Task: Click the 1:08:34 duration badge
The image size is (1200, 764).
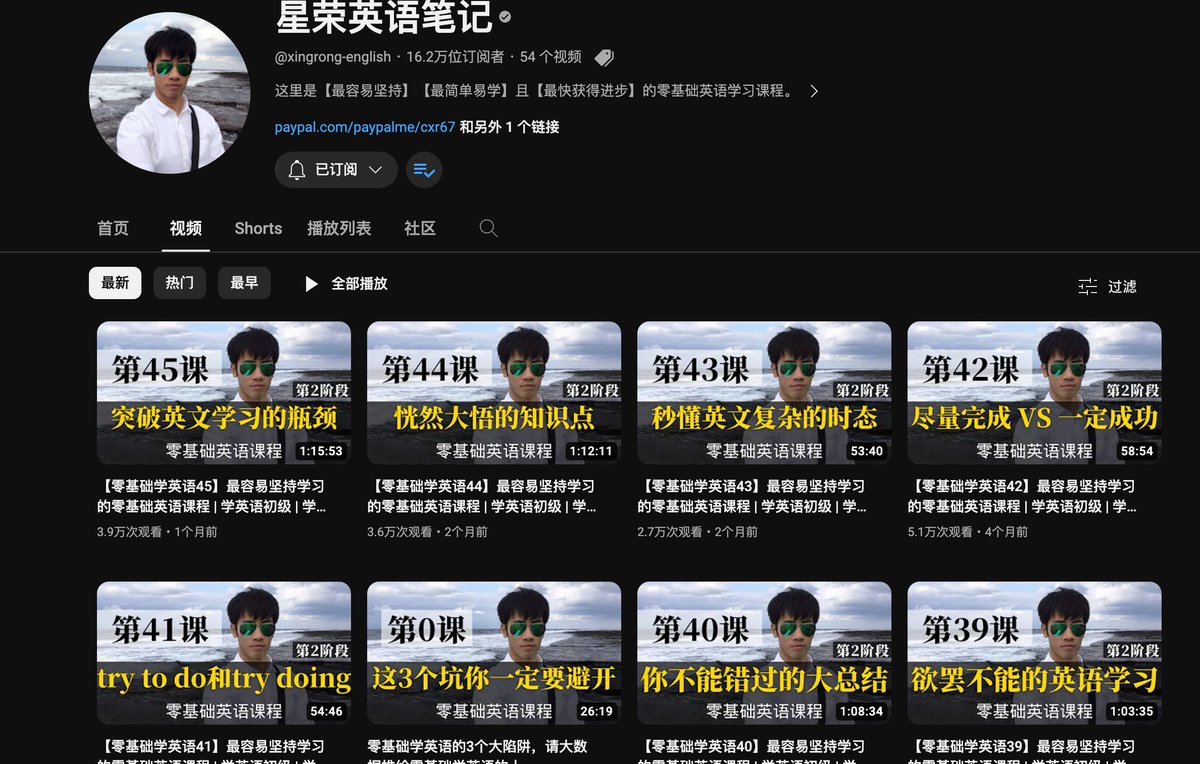Action: click(861, 712)
